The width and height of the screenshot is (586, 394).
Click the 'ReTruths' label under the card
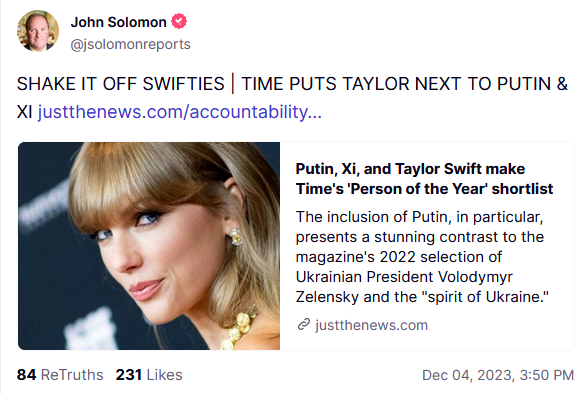click(x=72, y=375)
